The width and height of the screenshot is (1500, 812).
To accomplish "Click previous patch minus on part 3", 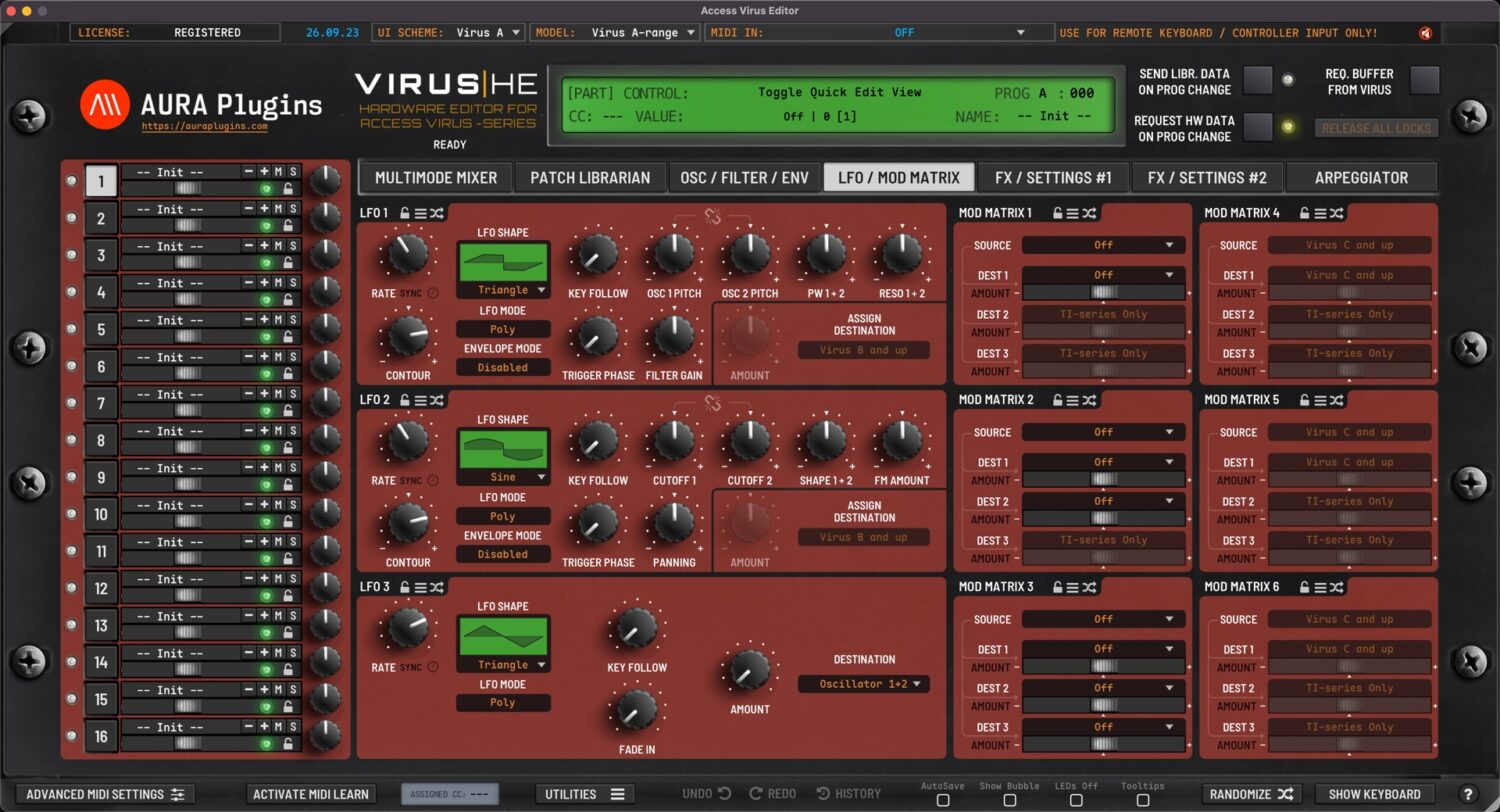I will point(248,246).
